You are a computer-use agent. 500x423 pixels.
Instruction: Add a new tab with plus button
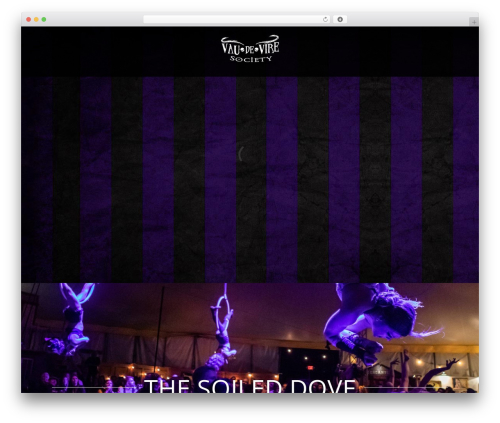click(x=474, y=22)
